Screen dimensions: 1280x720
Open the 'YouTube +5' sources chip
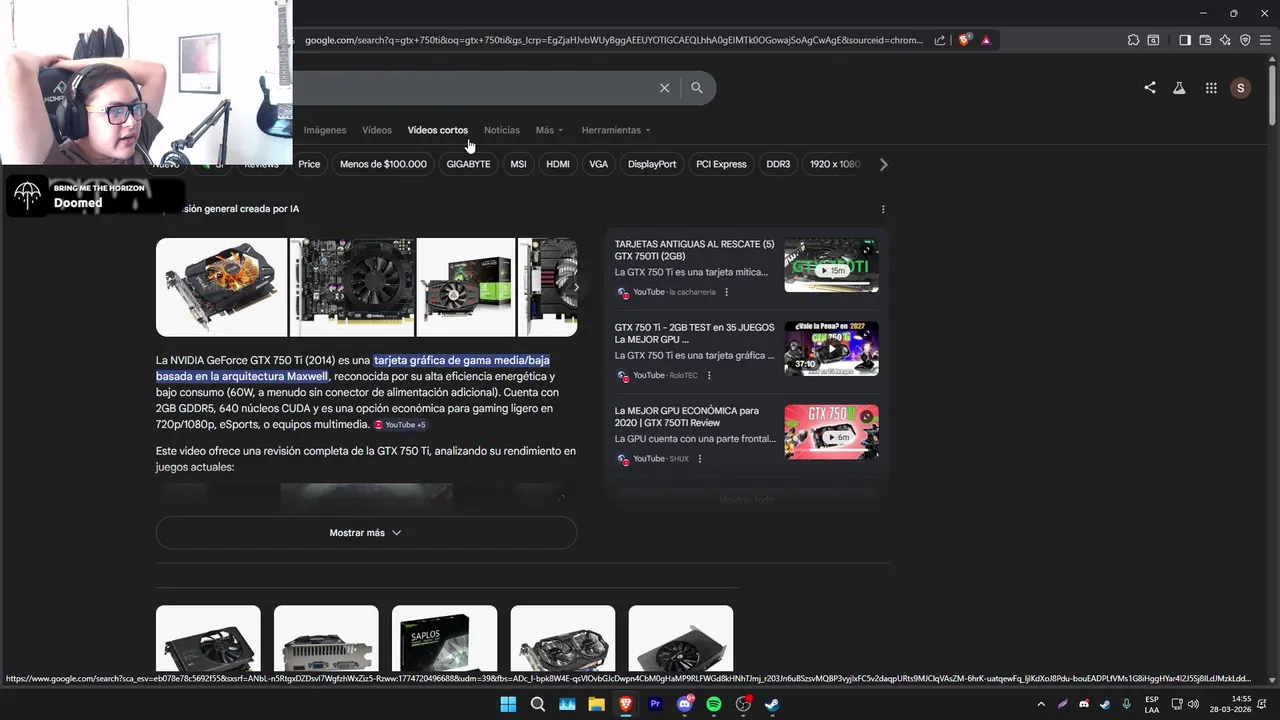(x=400, y=425)
